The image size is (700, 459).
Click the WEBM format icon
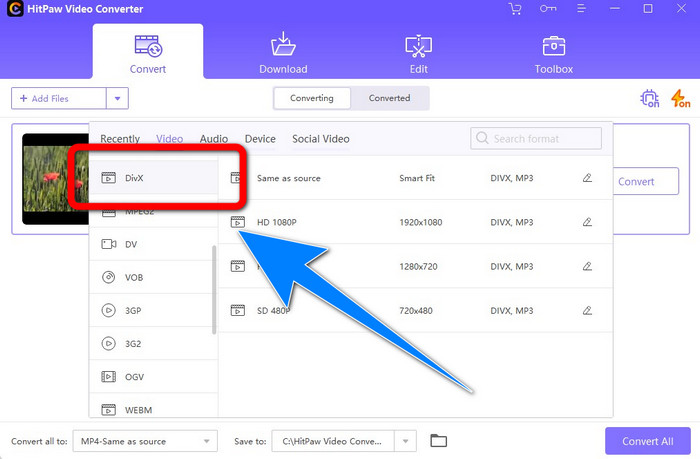click(108, 409)
